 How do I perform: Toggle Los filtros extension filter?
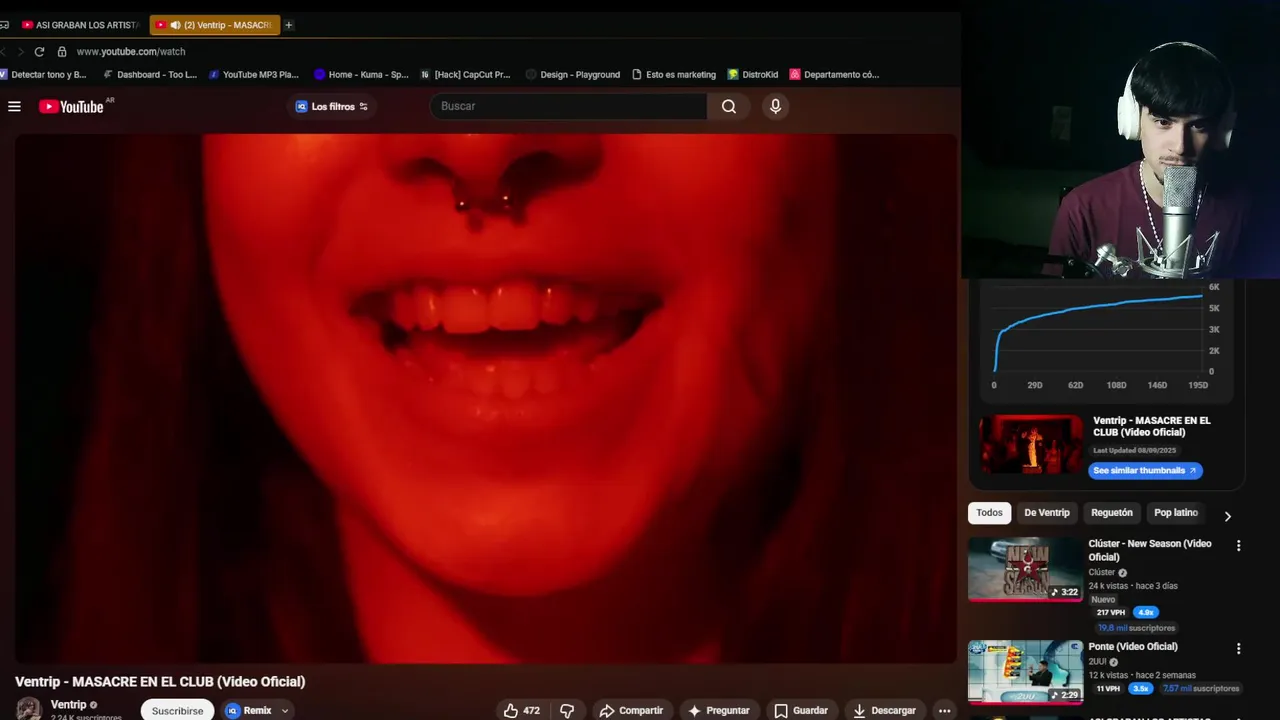click(x=332, y=106)
